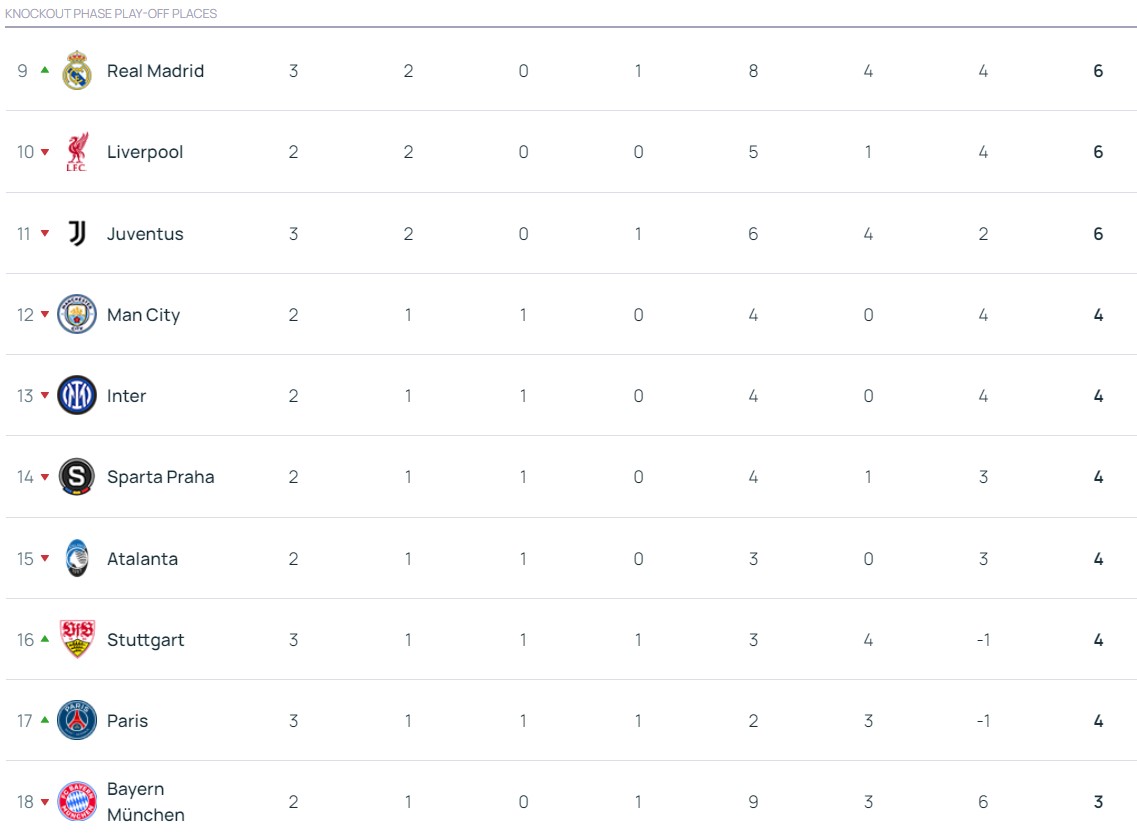The image size is (1137, 834).
Task: Click the Sparta Praha club logo
Action: coord(77,477)
